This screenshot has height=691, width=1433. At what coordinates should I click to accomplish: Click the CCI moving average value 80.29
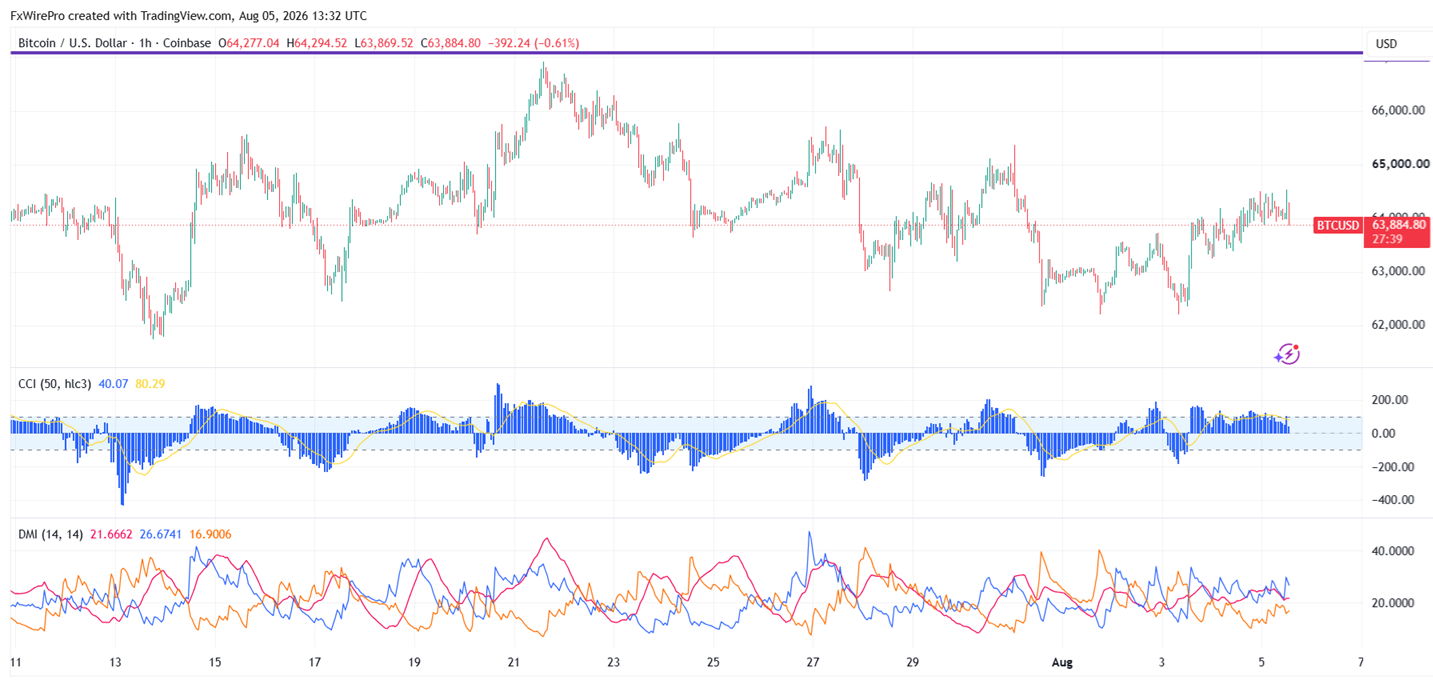[x=150, y=384]
